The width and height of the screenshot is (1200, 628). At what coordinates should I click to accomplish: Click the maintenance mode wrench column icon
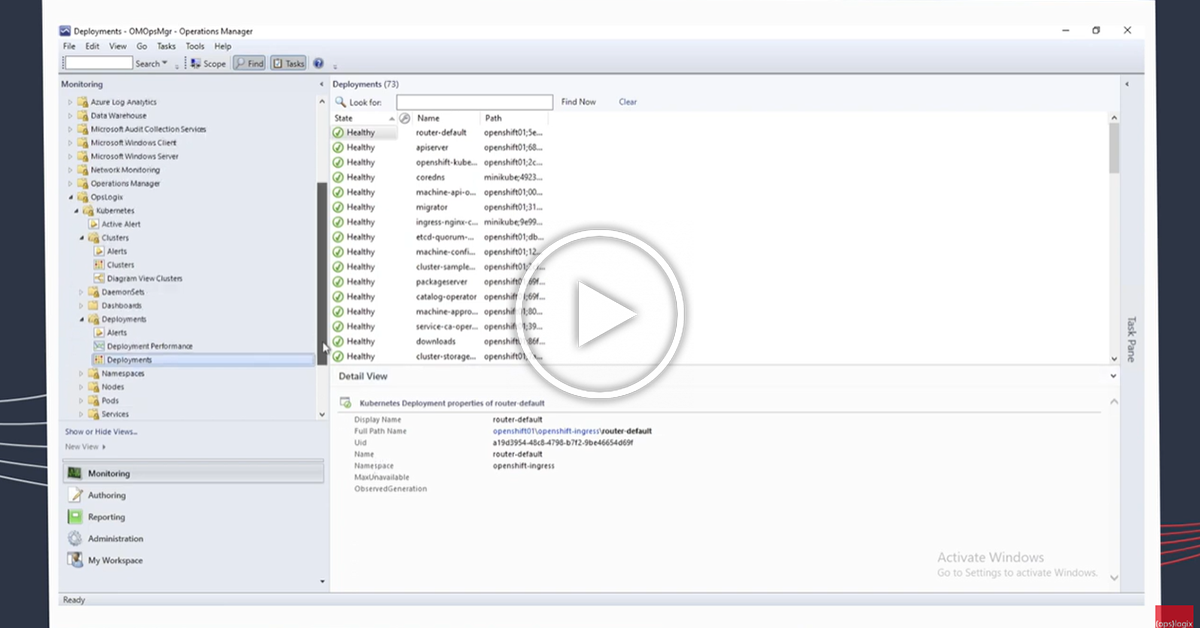[405, 118]
